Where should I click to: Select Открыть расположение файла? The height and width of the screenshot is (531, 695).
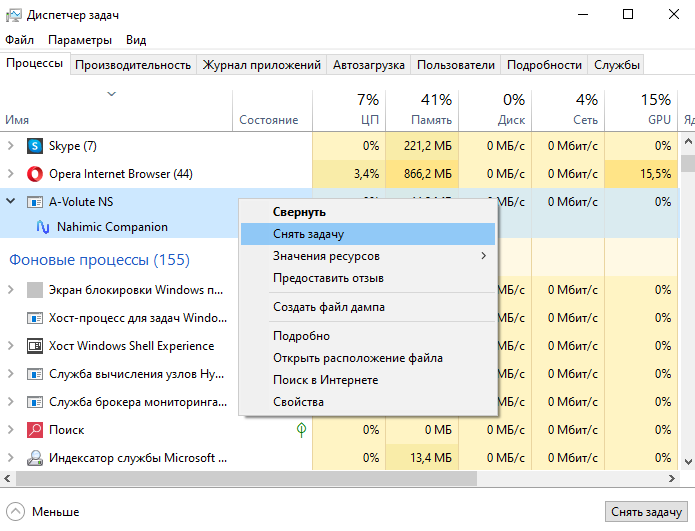368,358
